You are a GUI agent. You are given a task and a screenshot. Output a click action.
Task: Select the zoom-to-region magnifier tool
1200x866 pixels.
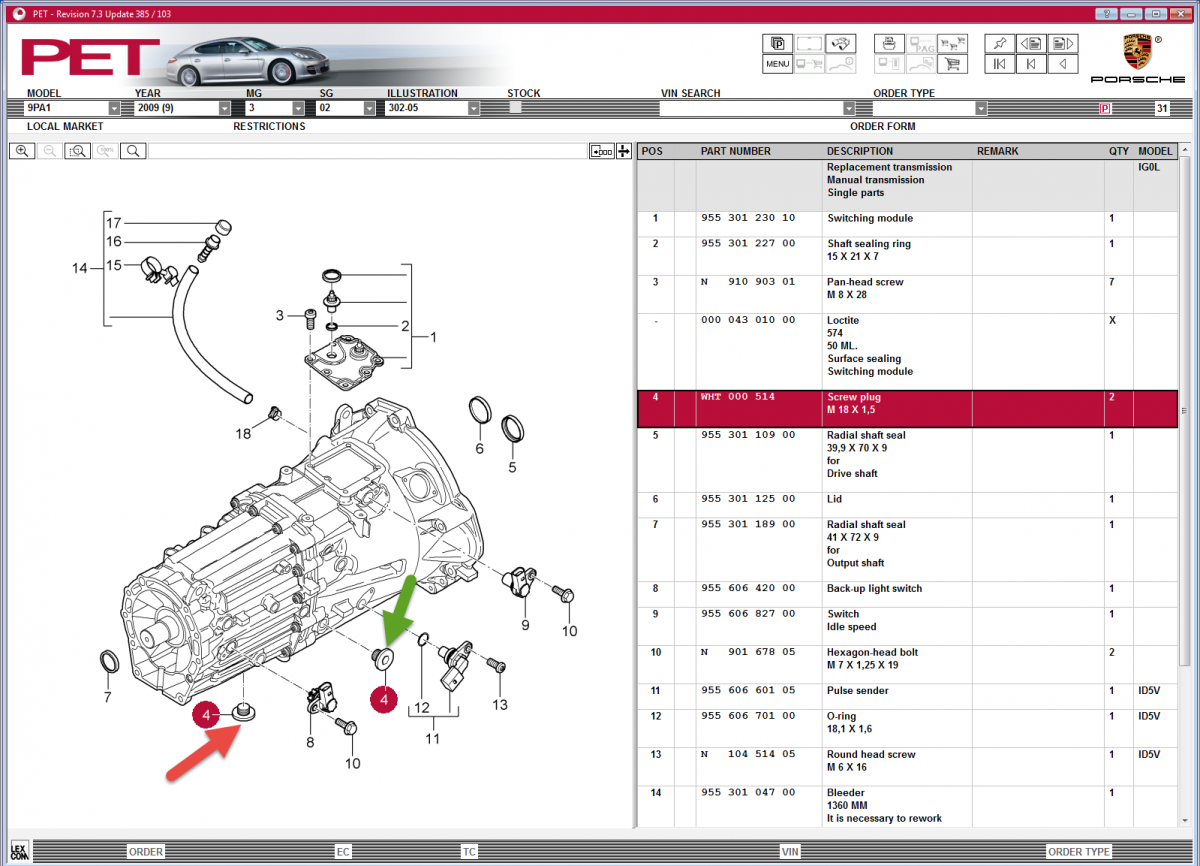point(77,151)
